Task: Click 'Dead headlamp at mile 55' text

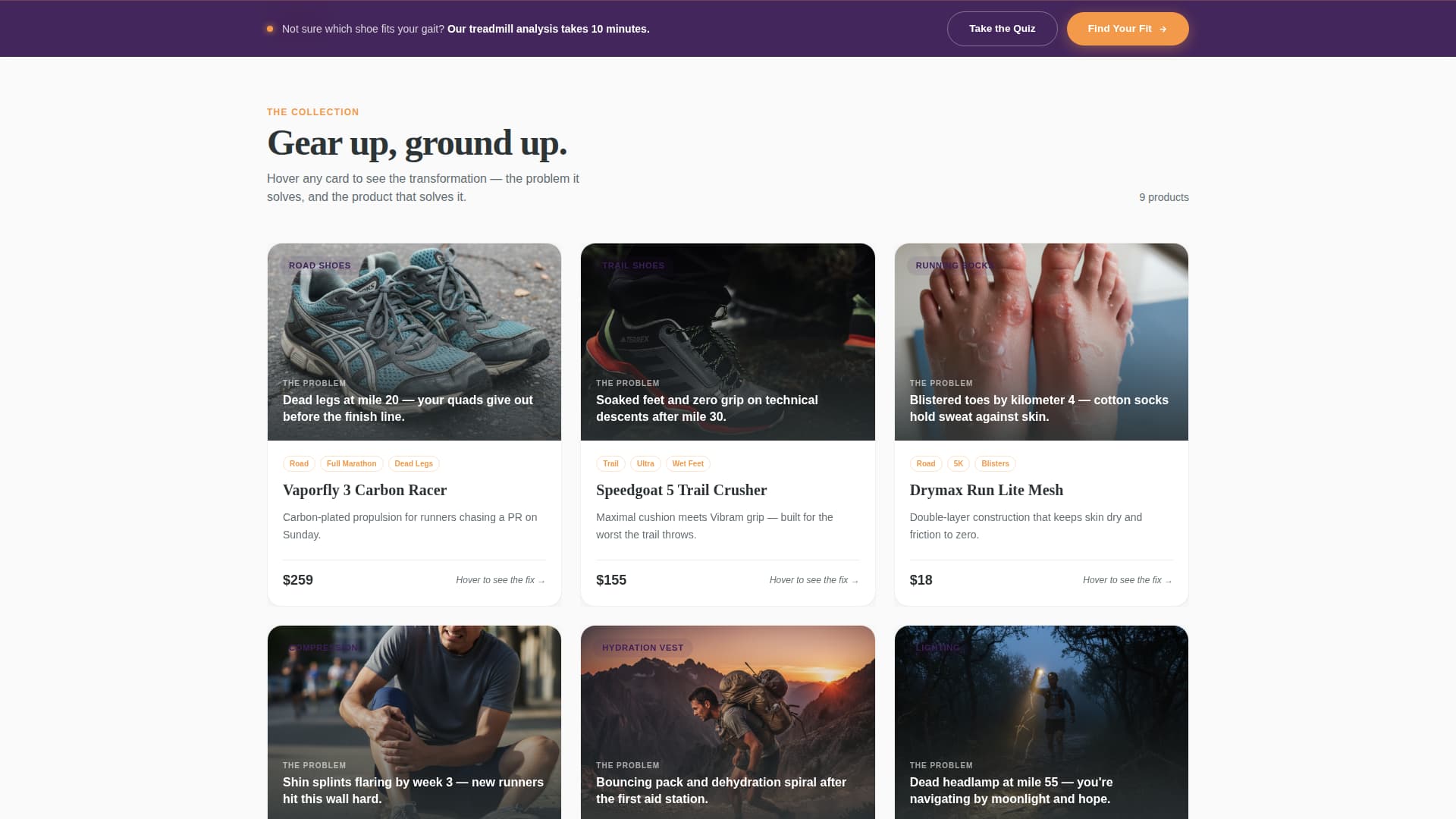Action: point(1011,790)
